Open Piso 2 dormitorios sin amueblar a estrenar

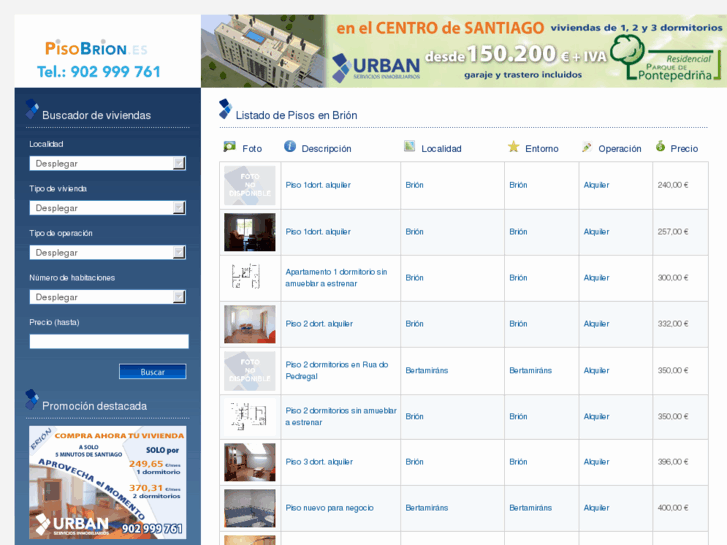[341, 417]
